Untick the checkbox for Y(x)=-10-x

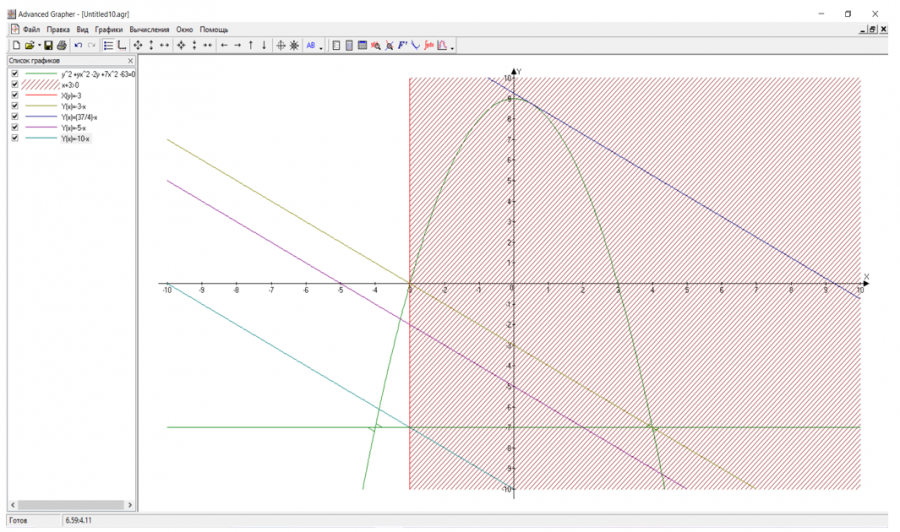point(14,138)
